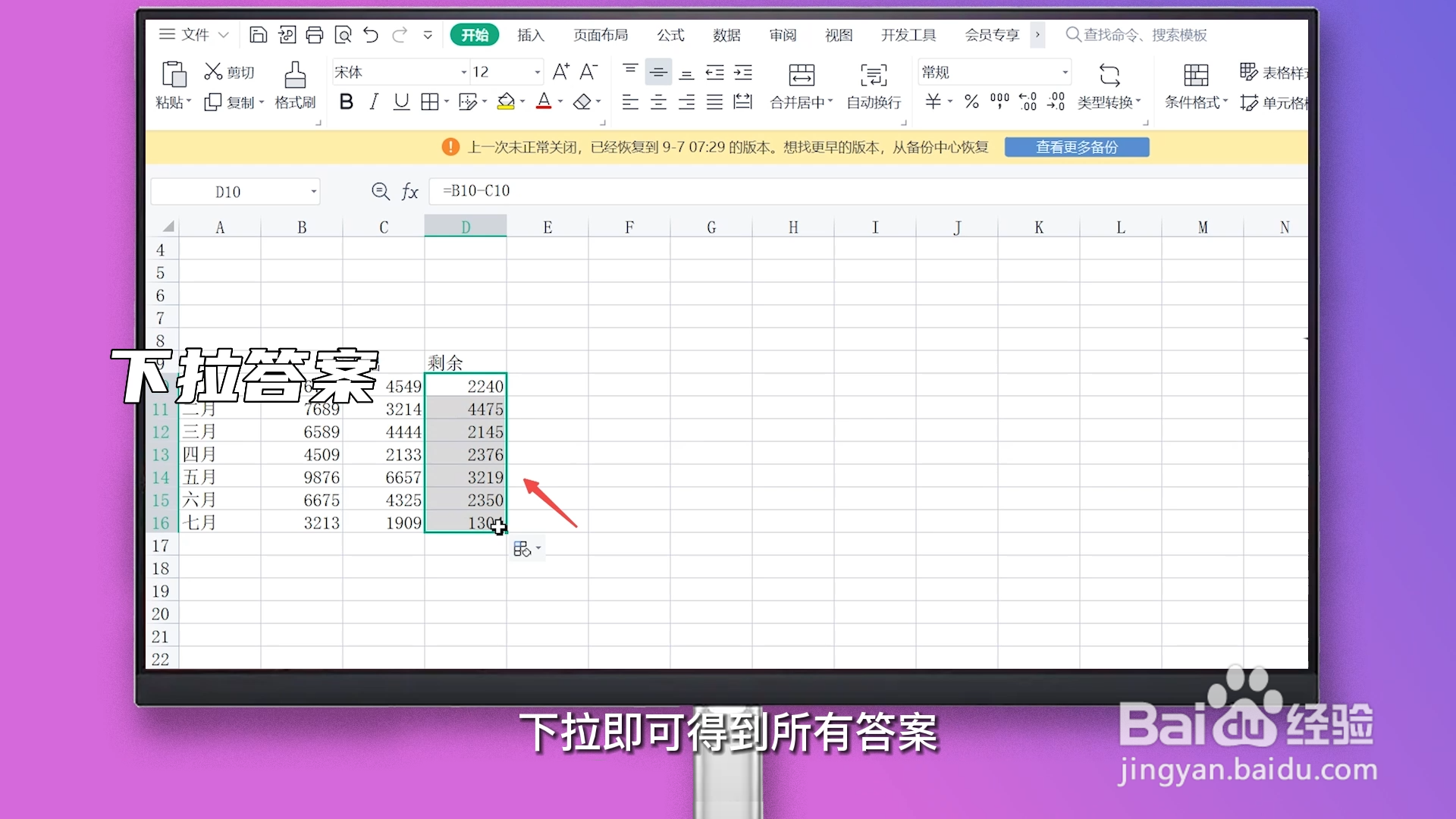
Task: Toggle Align left icon
Action: [630, 102]
